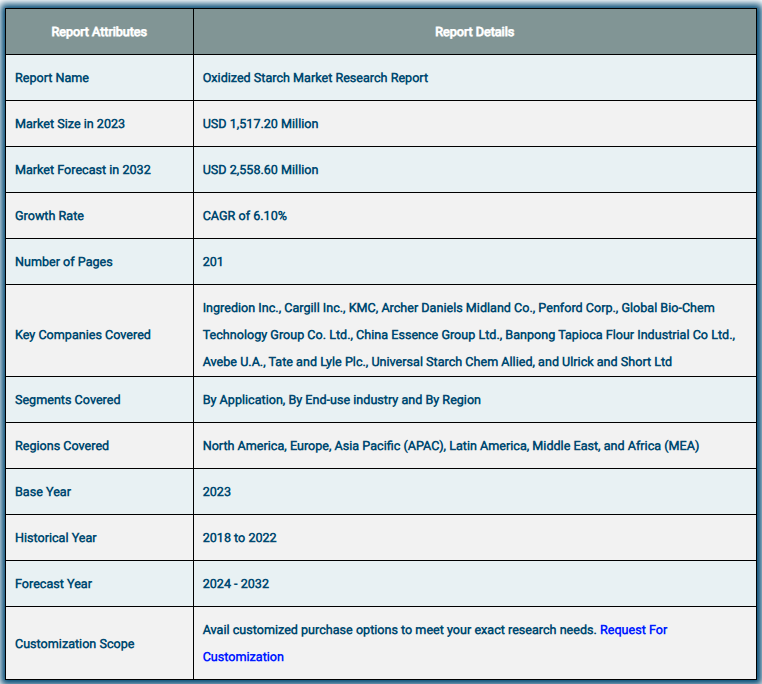
Task: Select Oxidized Starch Market Research Report text
Action: point(315,78)
